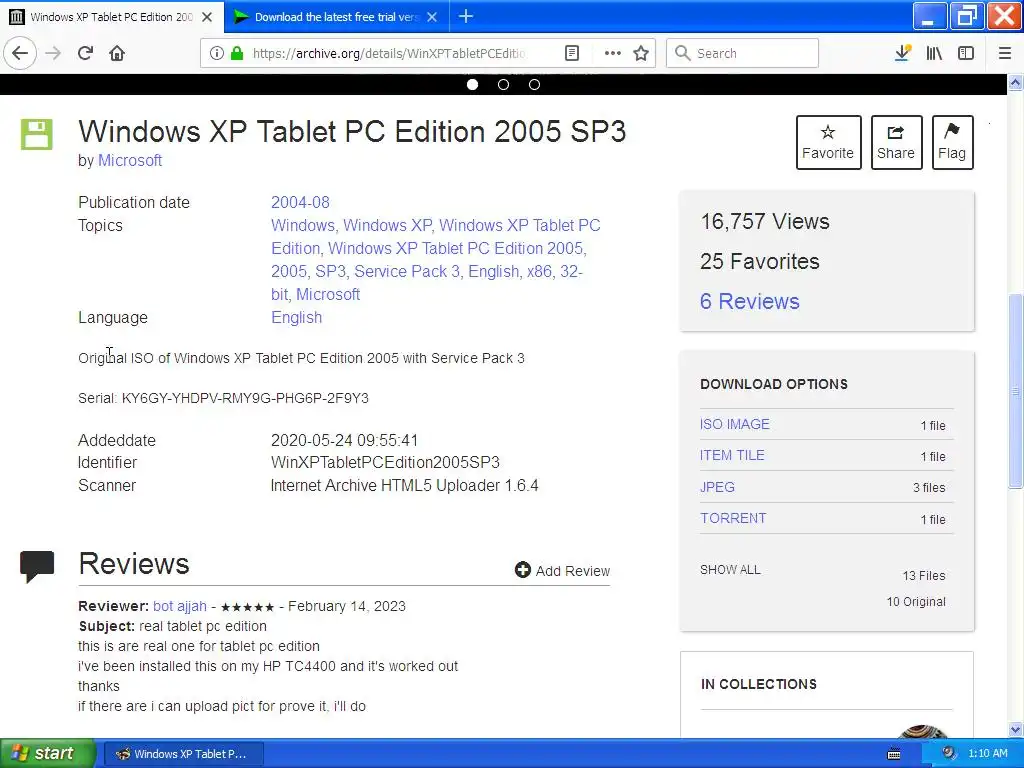This screenshot has height=768, width=1024.
Task: Select the second carousel dot
Action: [504, 85]
